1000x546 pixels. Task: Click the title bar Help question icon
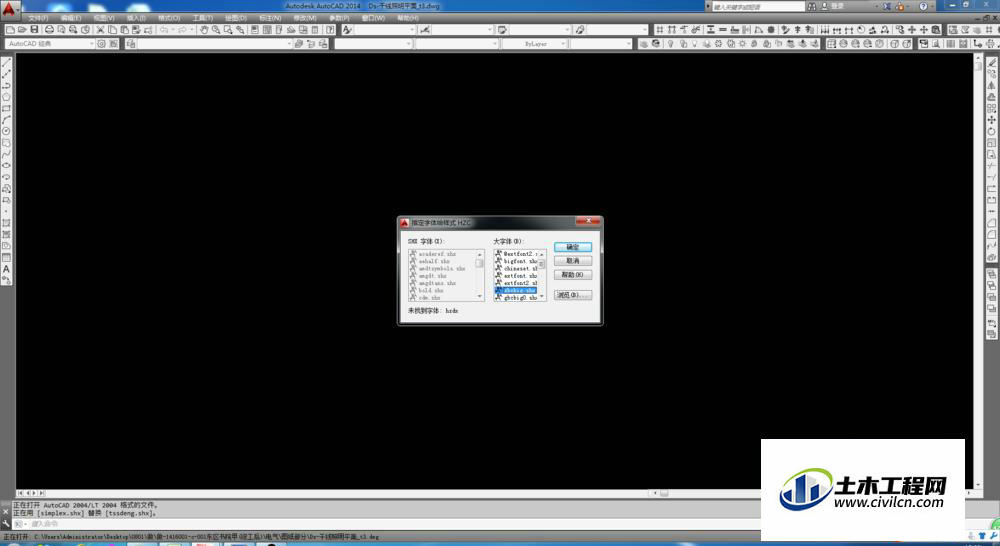[x=923, y=6]
